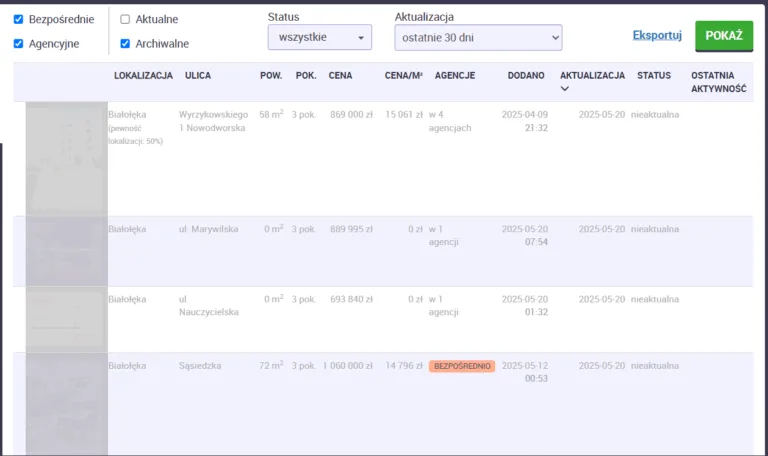Image resolution: width=768 pixels, height=456 pixels.
Task: Open thumbnail of the ul. Nauczycielska listing
Action: pos(66,319)
